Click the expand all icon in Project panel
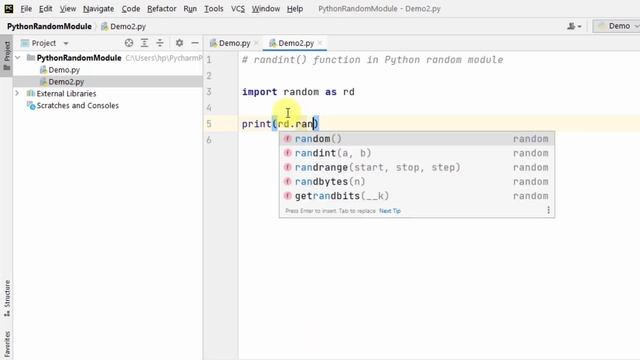The image size is (640, 360). point(144,43)
